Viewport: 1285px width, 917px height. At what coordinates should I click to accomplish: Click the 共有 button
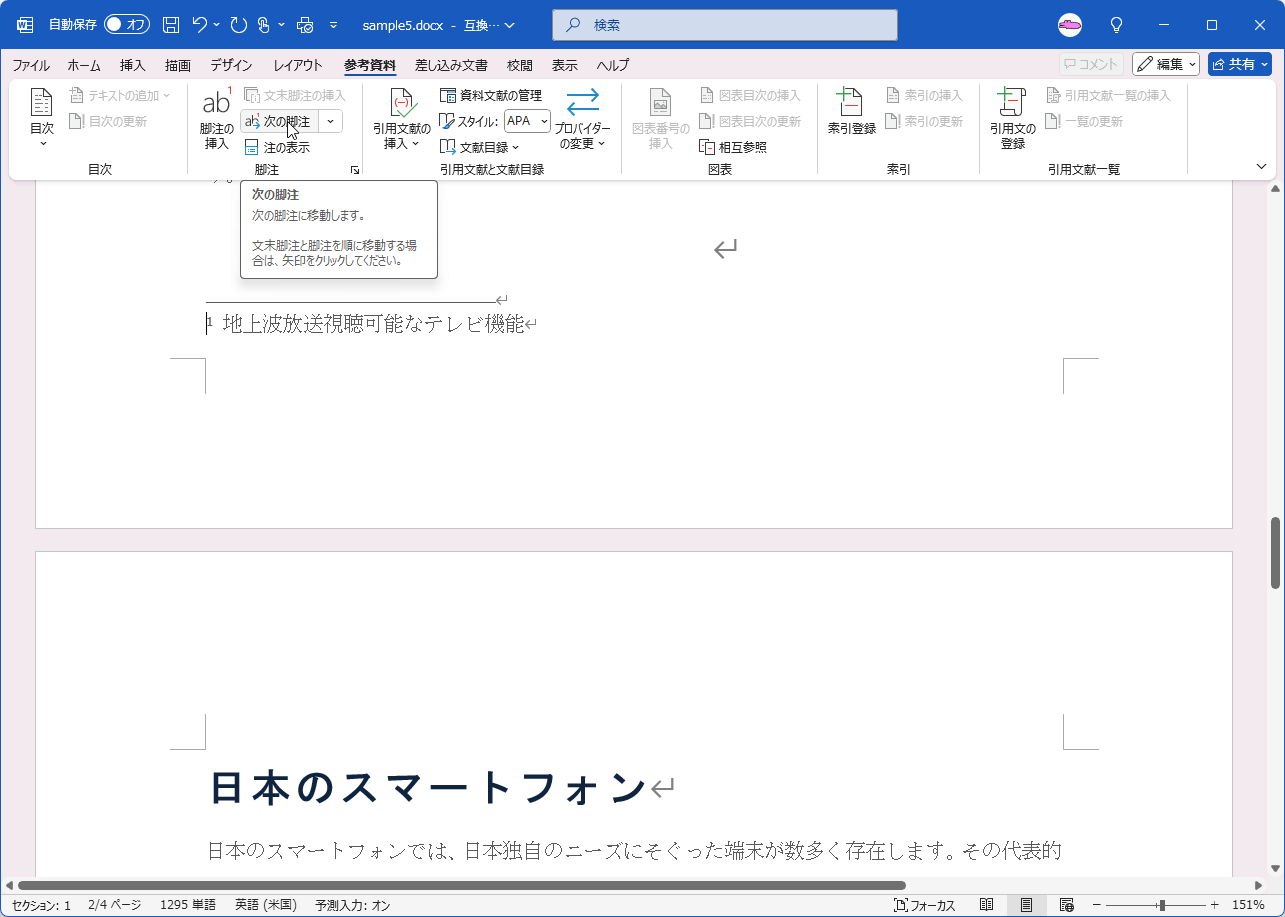click(x=1239, y=63)
